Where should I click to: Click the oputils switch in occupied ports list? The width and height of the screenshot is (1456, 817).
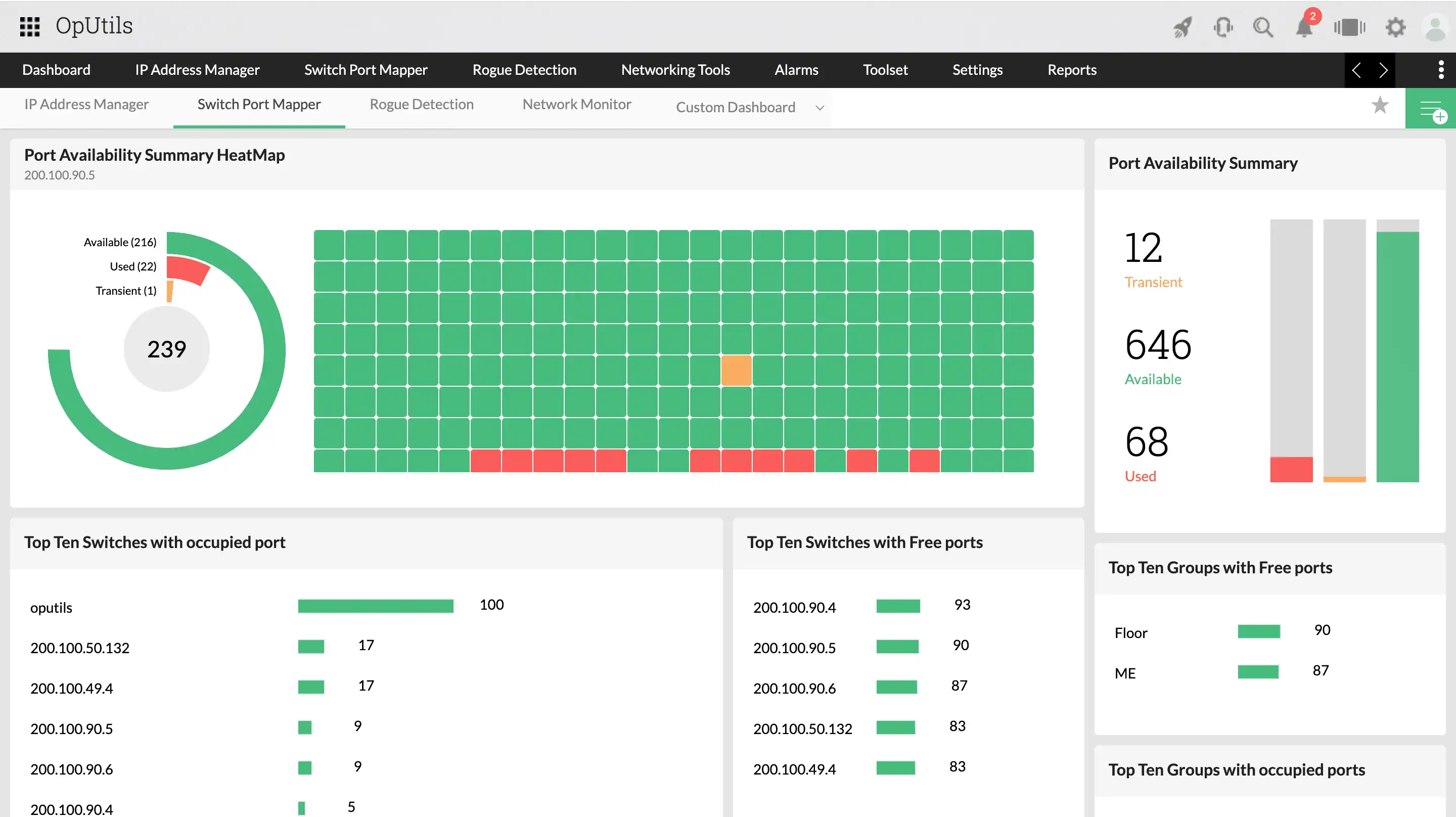pos(51,607)
